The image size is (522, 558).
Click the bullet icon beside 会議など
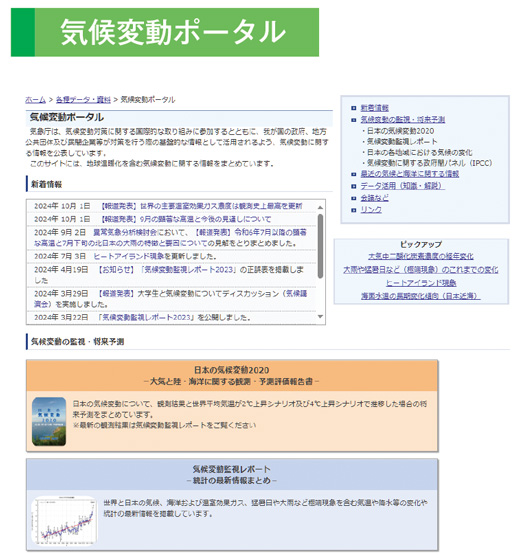point(353,198)
